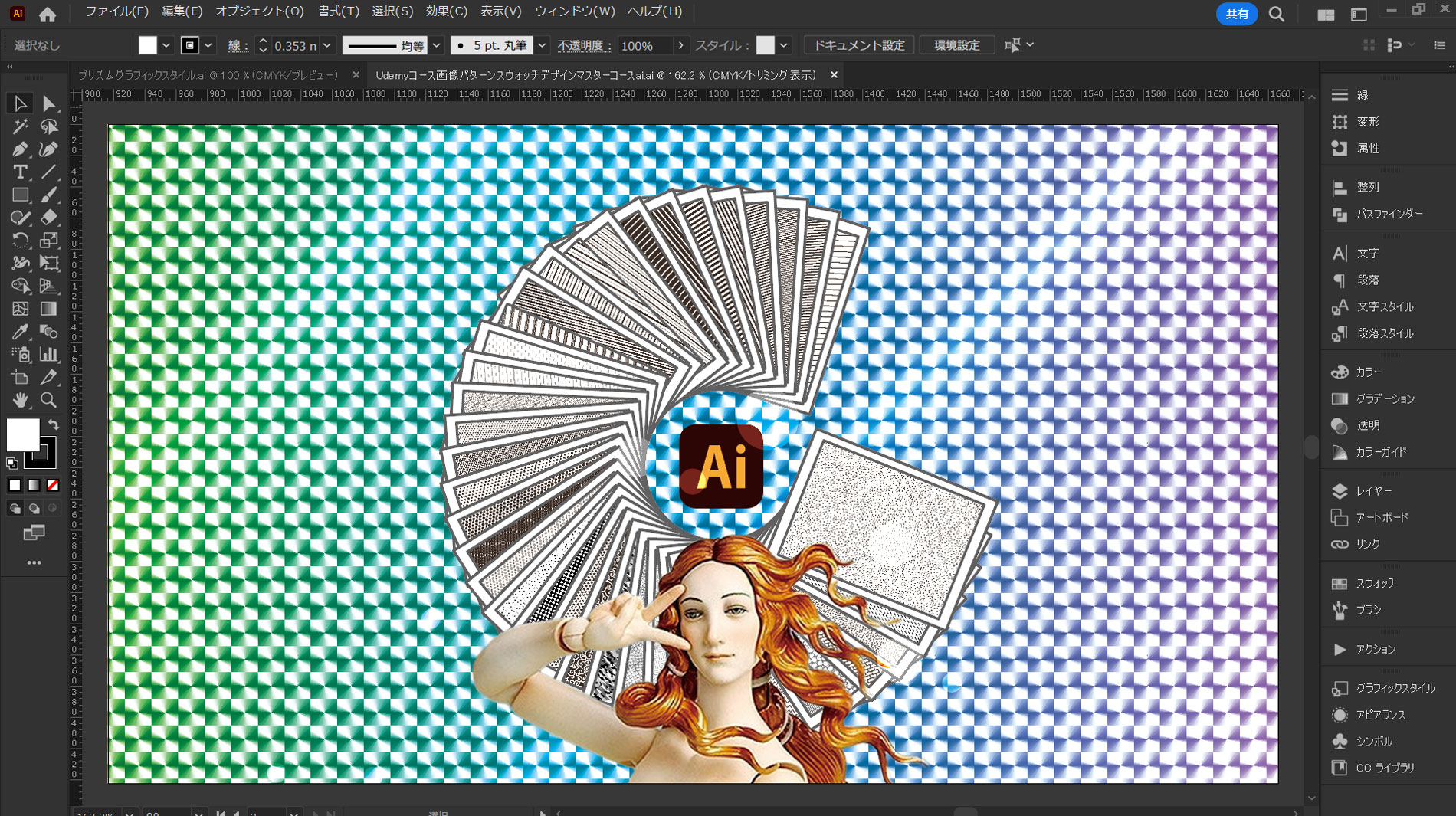Select the Hand tool
The height and width of the screenshot is (816, 1456).
coord(20,400)
